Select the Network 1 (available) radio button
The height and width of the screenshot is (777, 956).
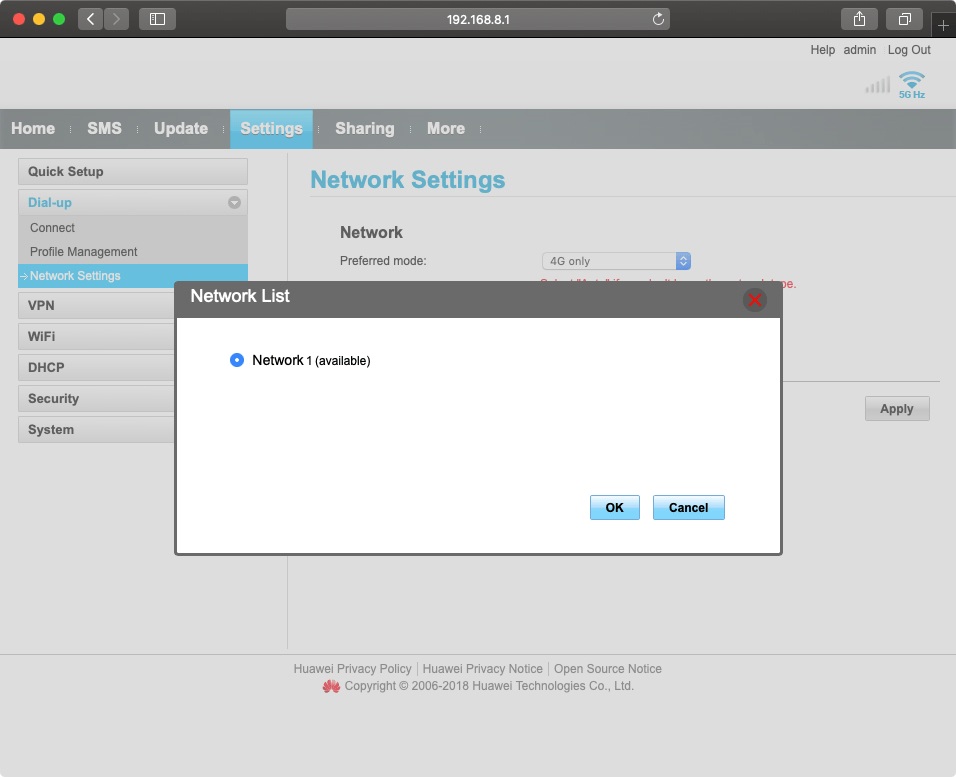[237, 360]
